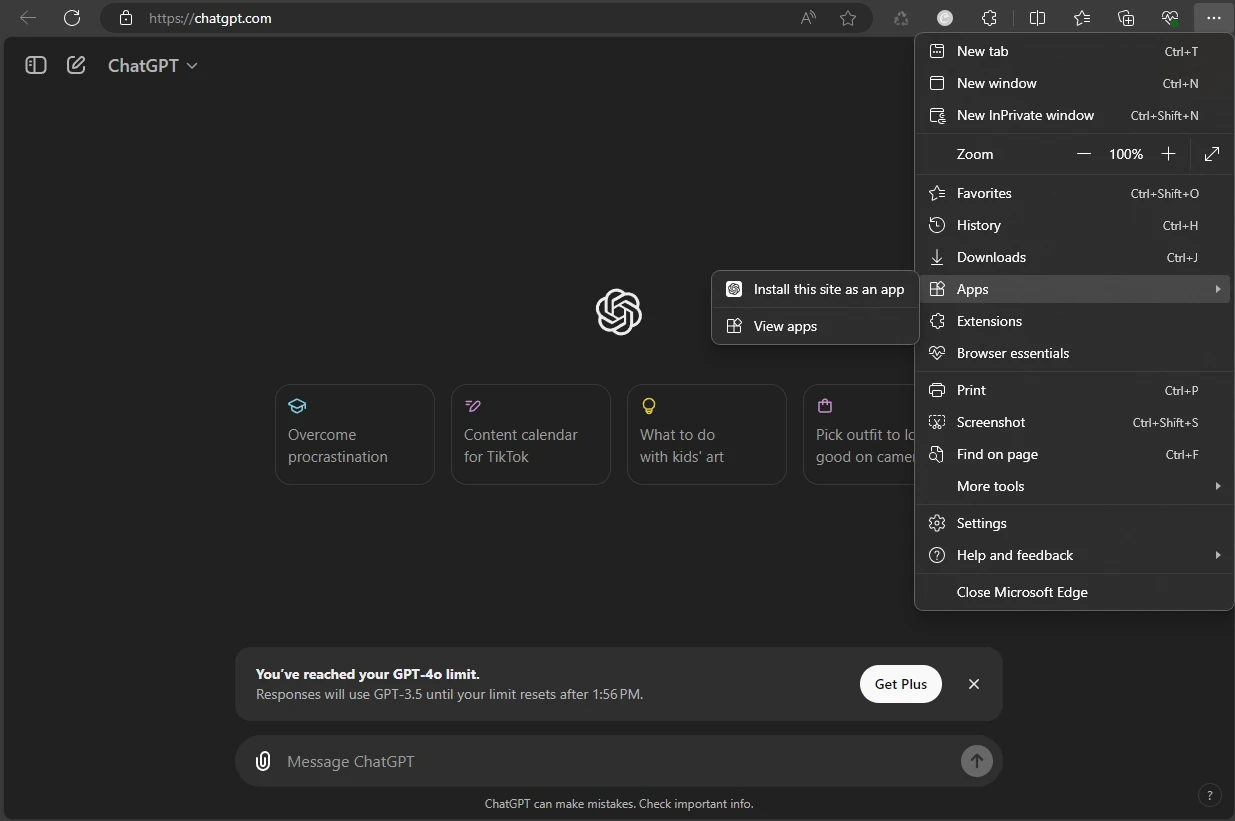This screenshot has height=821, width=1235.
Task: Click the recycle-arrows extension icon in toolbar
Action: 901,18
